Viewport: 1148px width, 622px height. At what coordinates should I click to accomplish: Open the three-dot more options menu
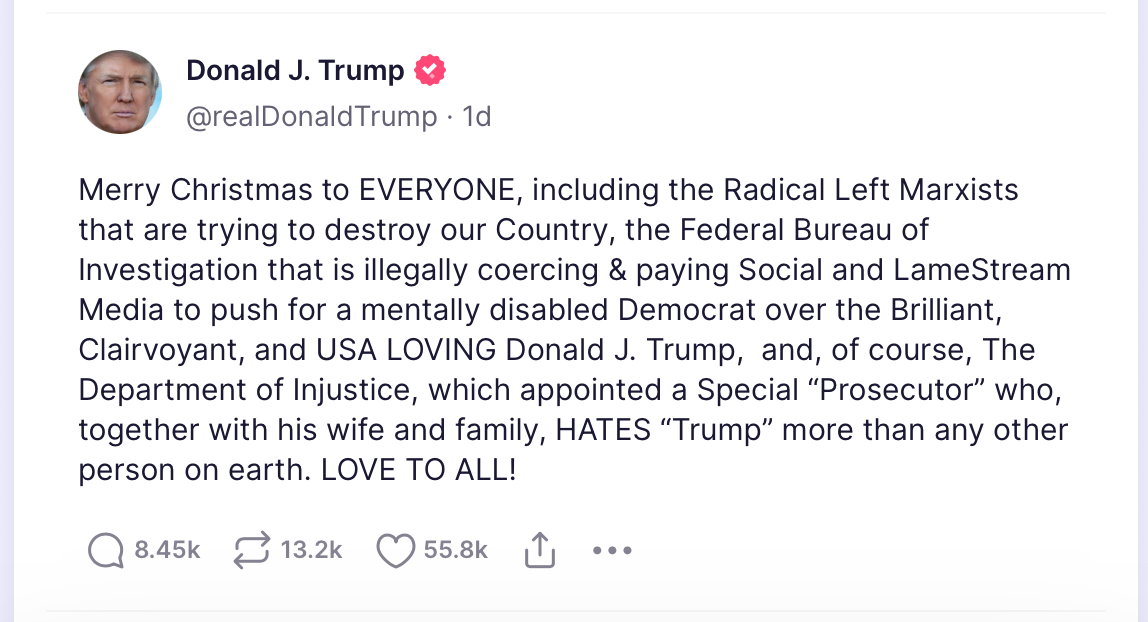click(x=612, y=550)
